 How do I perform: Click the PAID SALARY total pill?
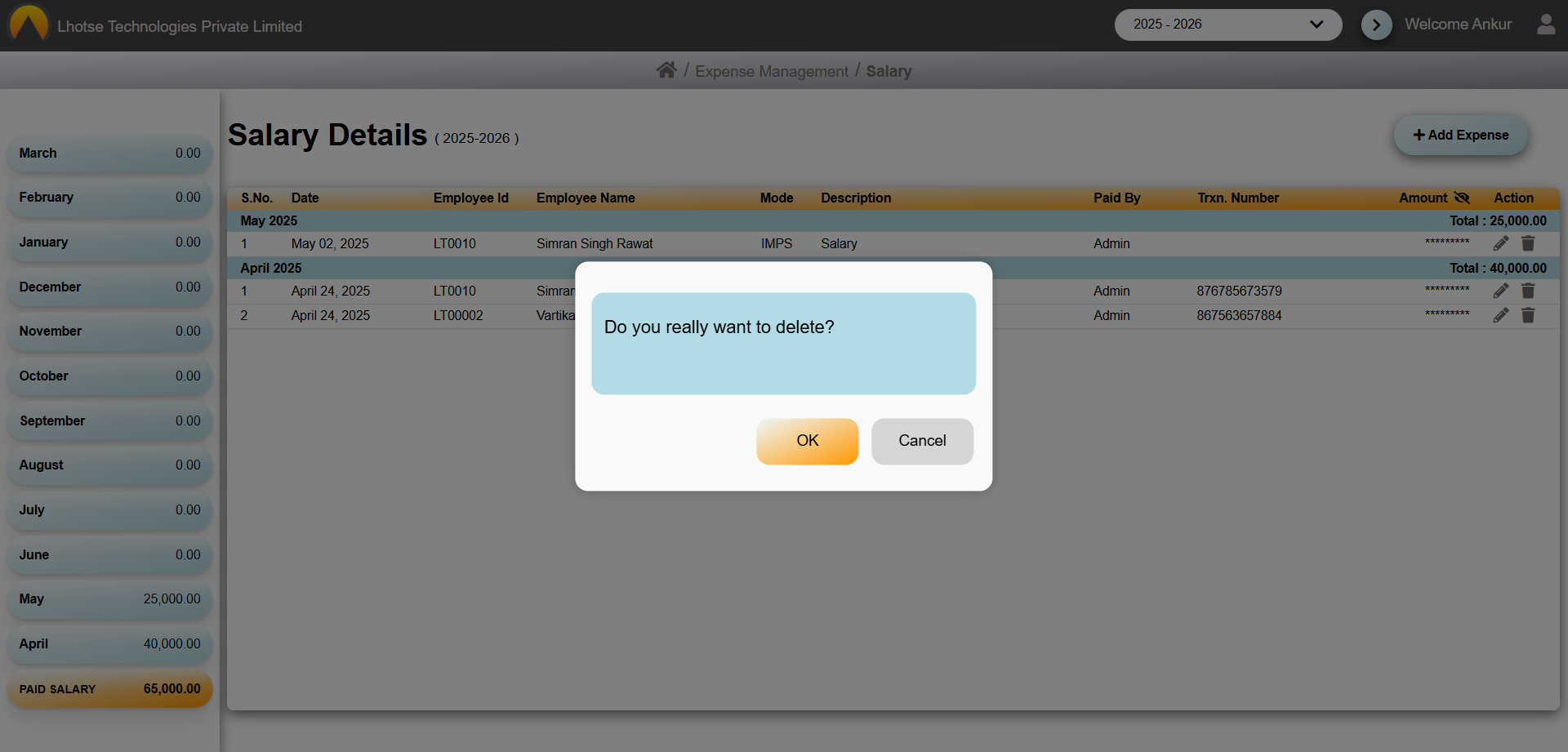click(110, 689)
